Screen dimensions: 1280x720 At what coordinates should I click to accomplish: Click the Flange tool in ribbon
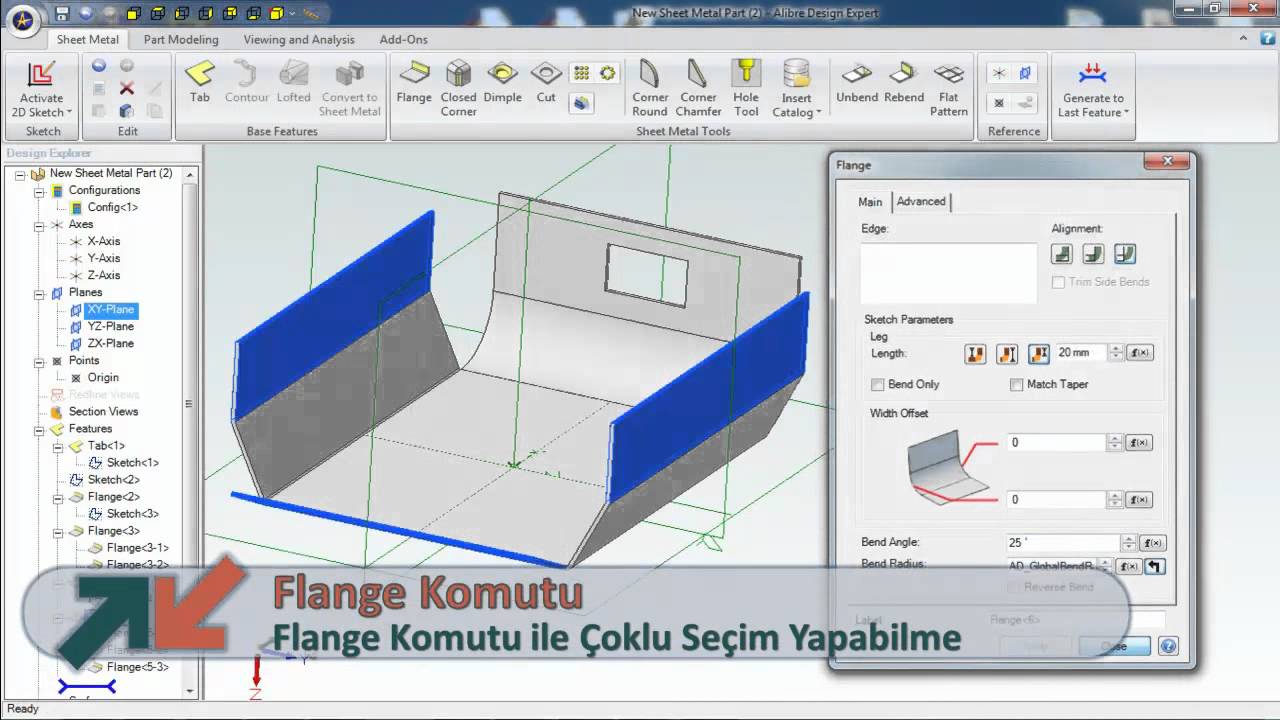coord(413,82)
